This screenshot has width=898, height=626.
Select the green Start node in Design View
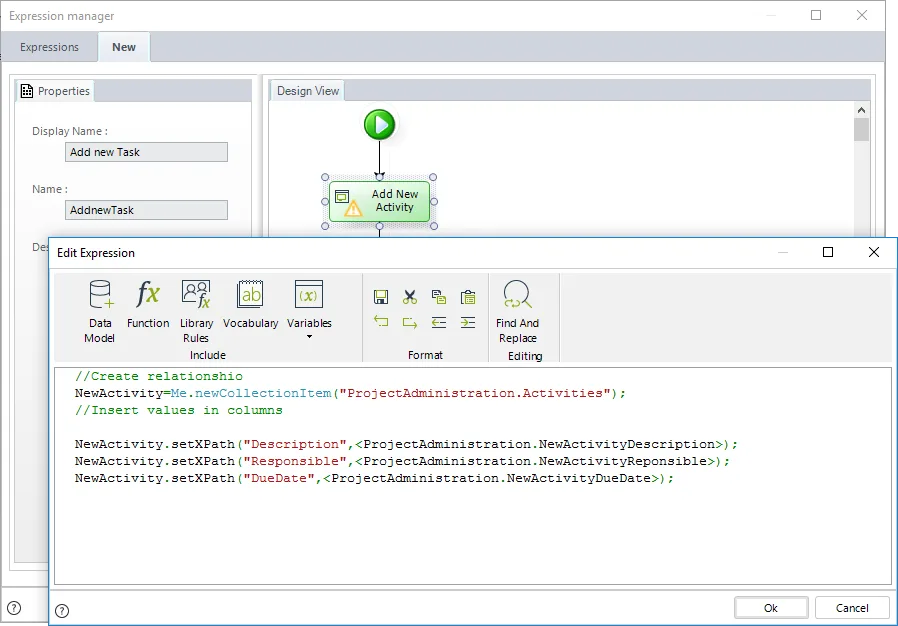pyautogui.click(x=379, y=124)
